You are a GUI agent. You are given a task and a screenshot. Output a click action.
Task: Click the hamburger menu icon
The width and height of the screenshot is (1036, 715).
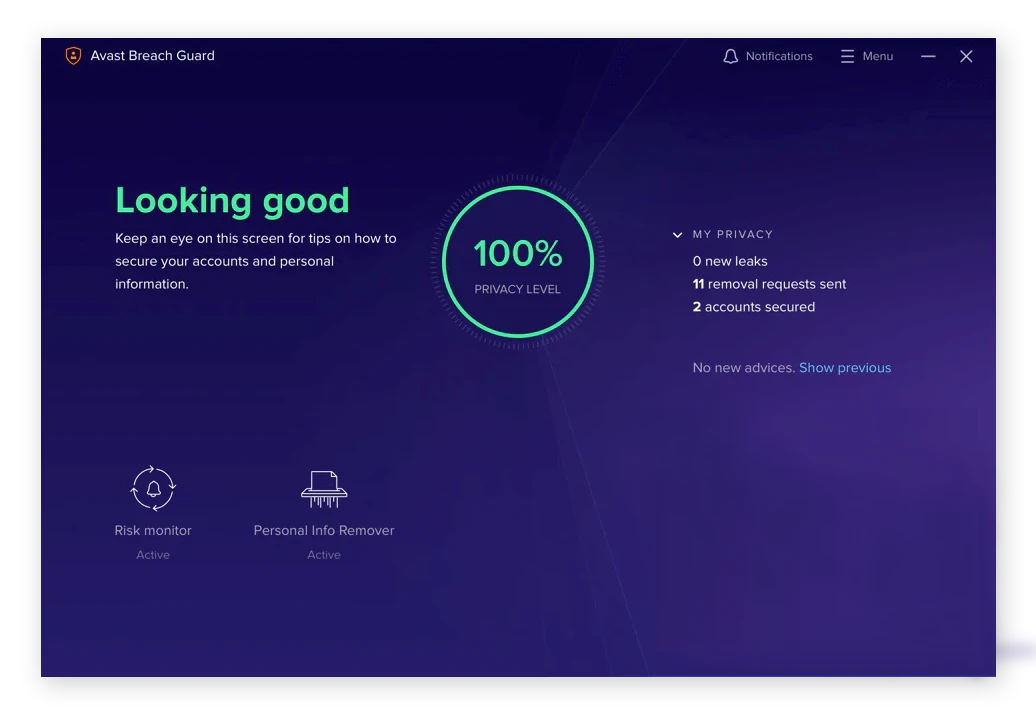847,57
